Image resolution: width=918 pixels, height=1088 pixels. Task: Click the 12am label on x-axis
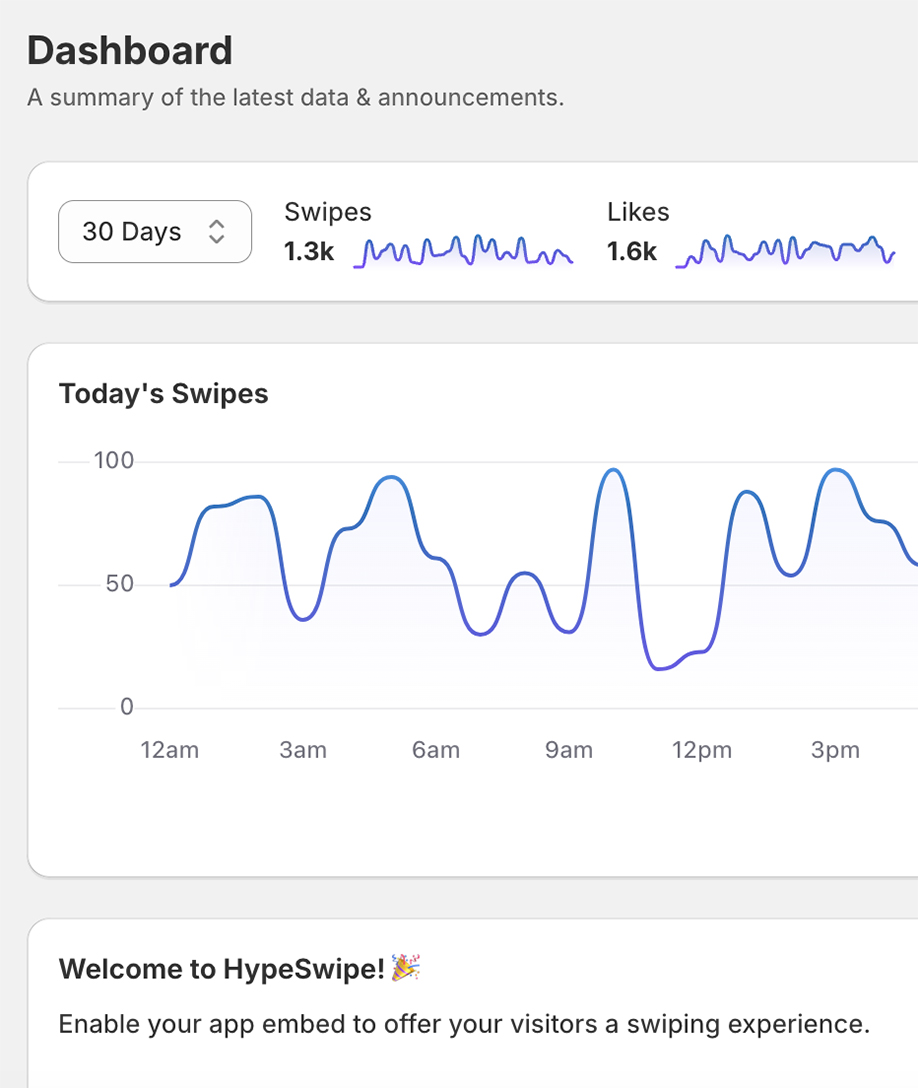[169, 750]
